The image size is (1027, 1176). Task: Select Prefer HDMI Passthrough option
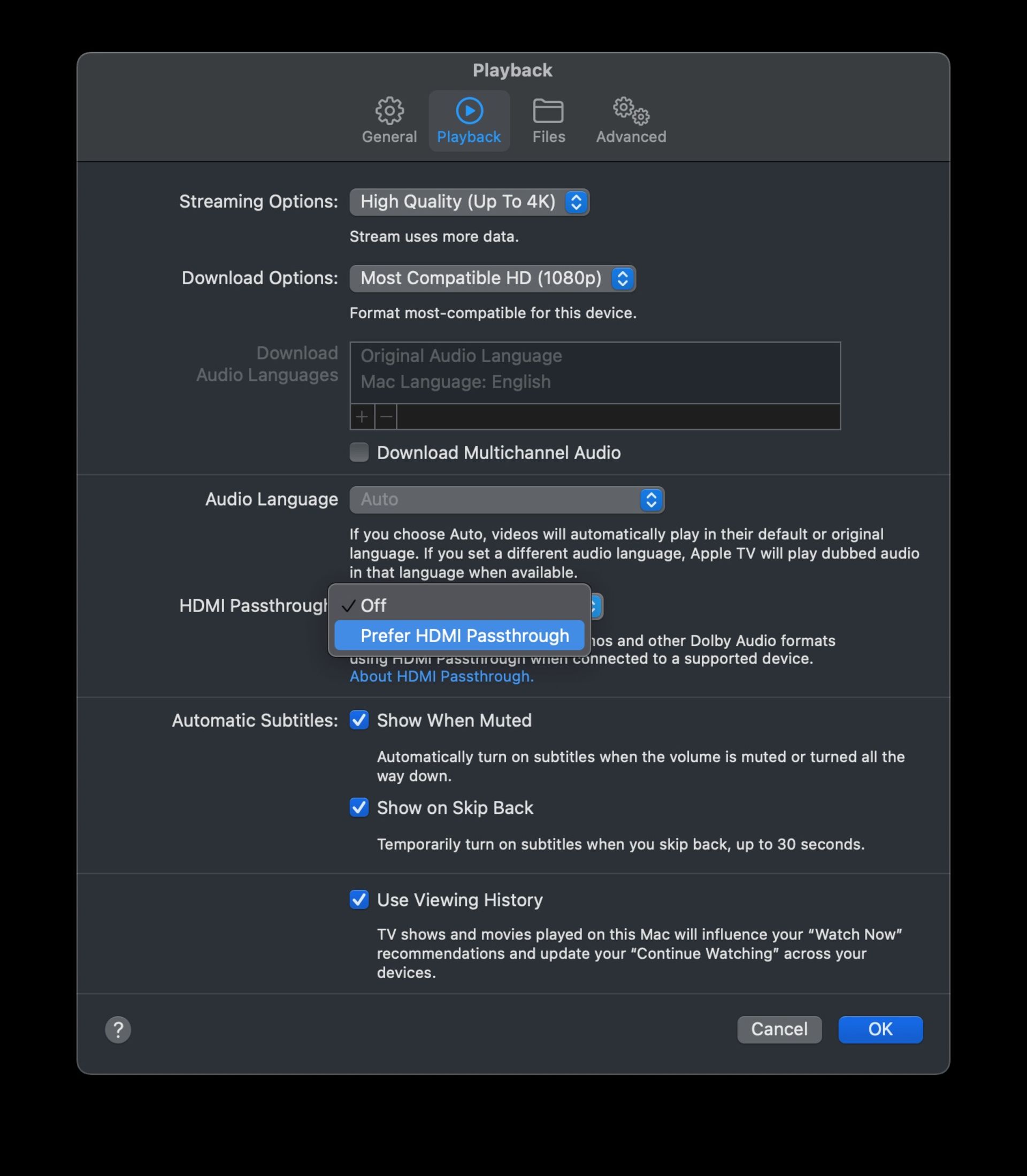464,634
